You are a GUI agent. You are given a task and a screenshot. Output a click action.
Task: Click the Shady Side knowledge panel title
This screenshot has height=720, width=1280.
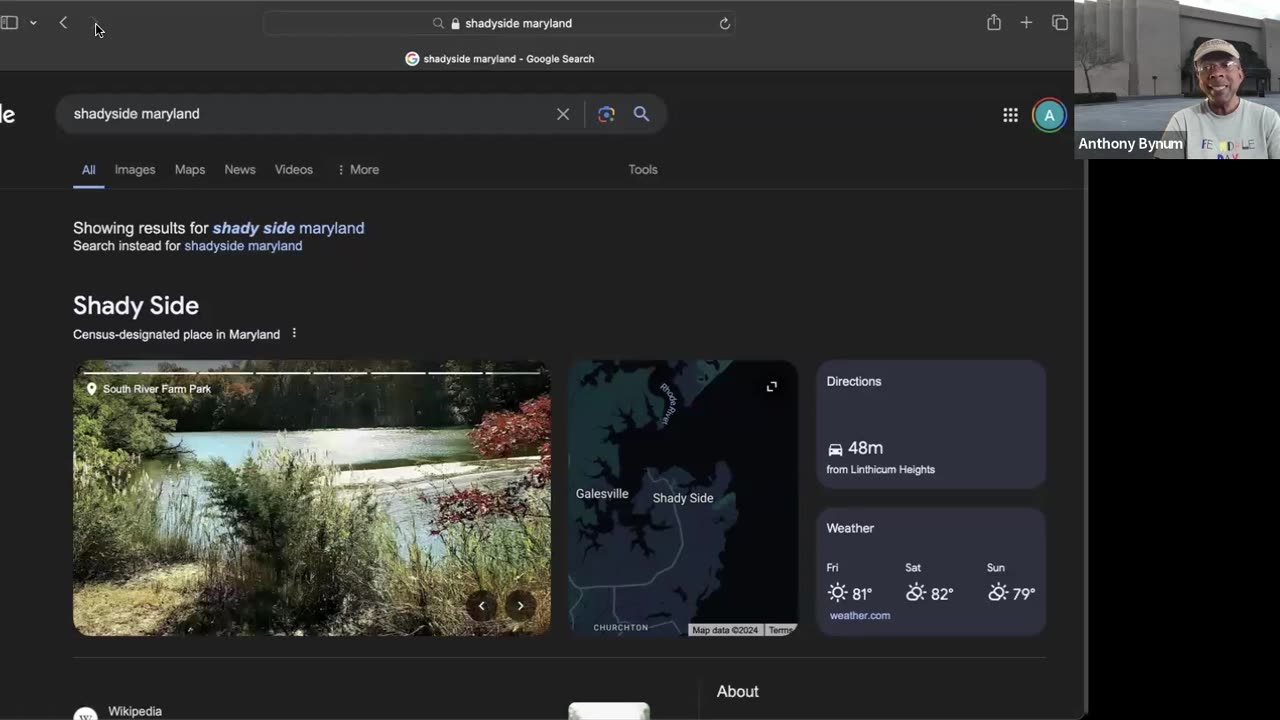(136, 305)
